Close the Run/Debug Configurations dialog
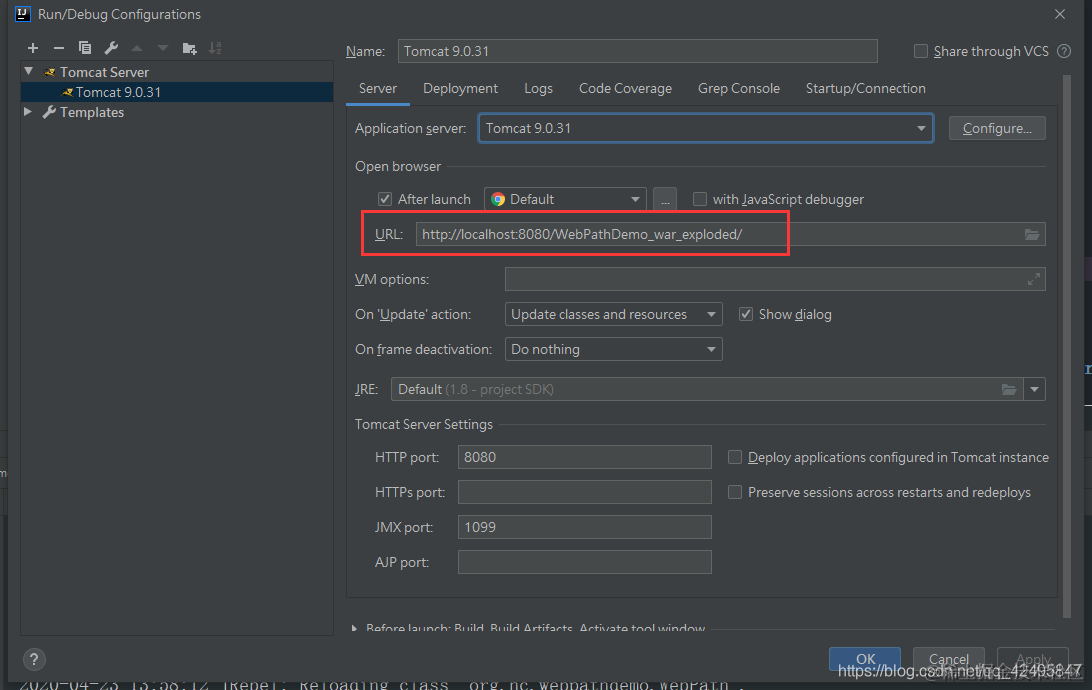 [x=1060, y=14]
